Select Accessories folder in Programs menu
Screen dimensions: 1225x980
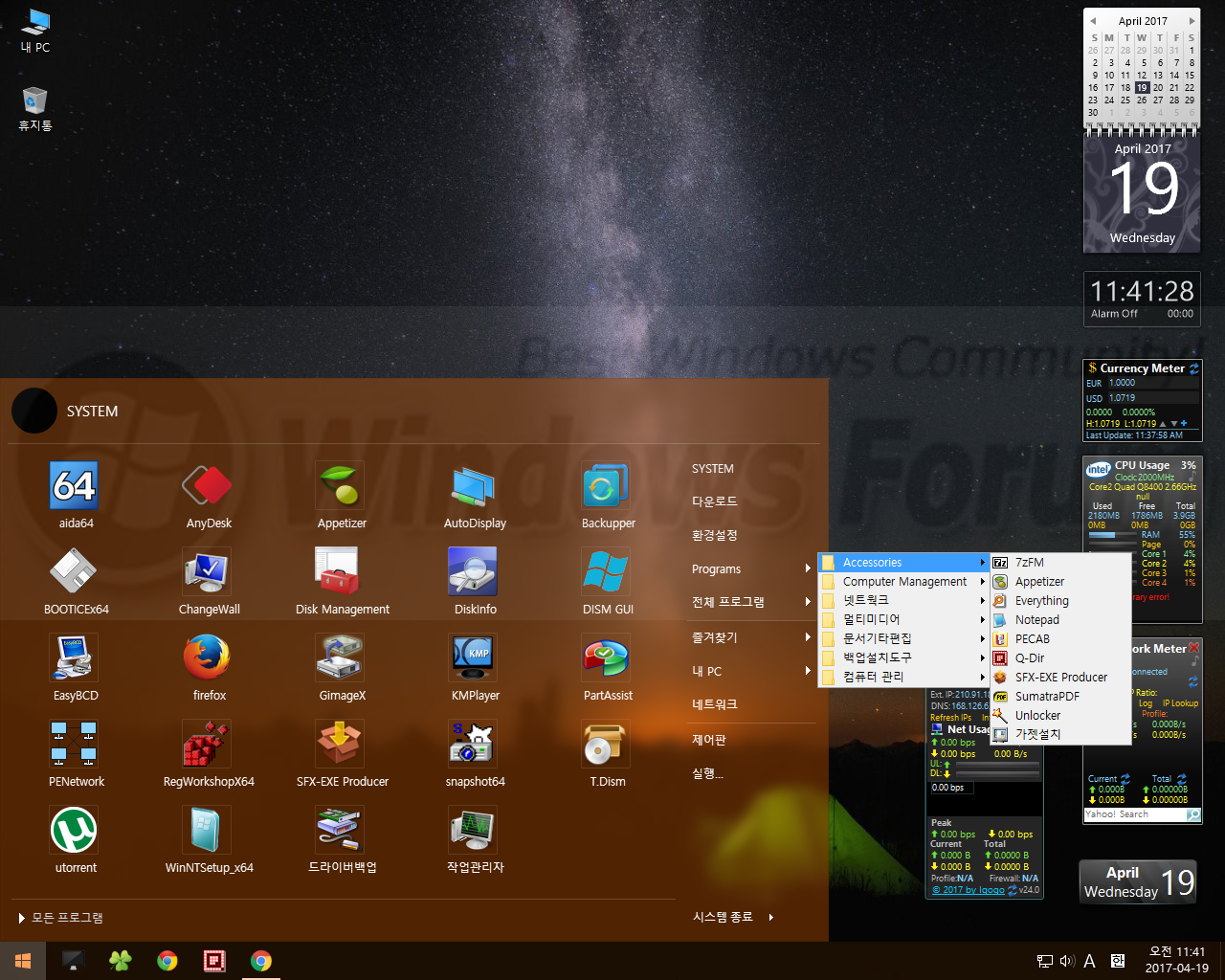903,563
